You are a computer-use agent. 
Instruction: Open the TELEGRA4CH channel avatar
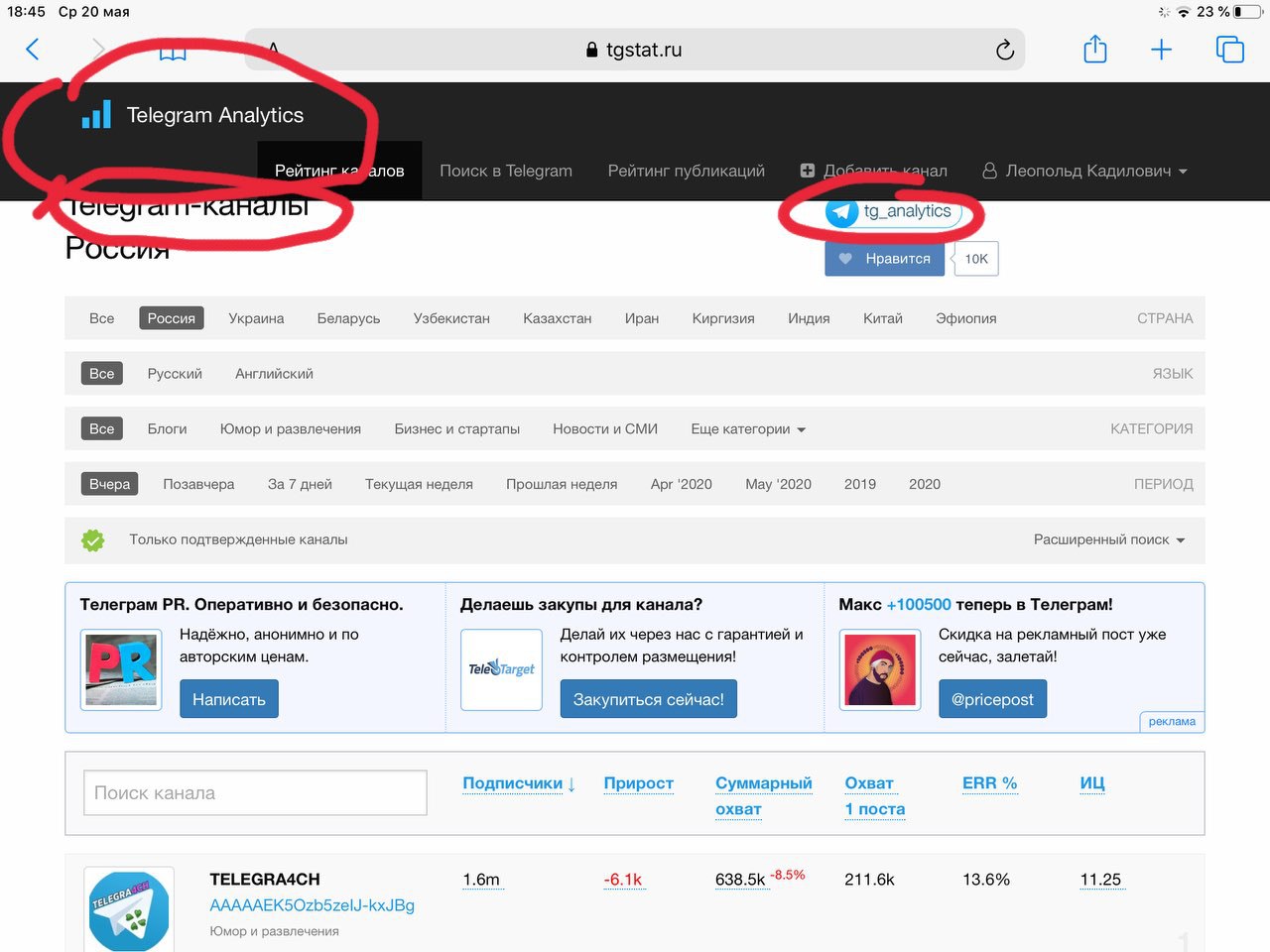coord(129,910)
